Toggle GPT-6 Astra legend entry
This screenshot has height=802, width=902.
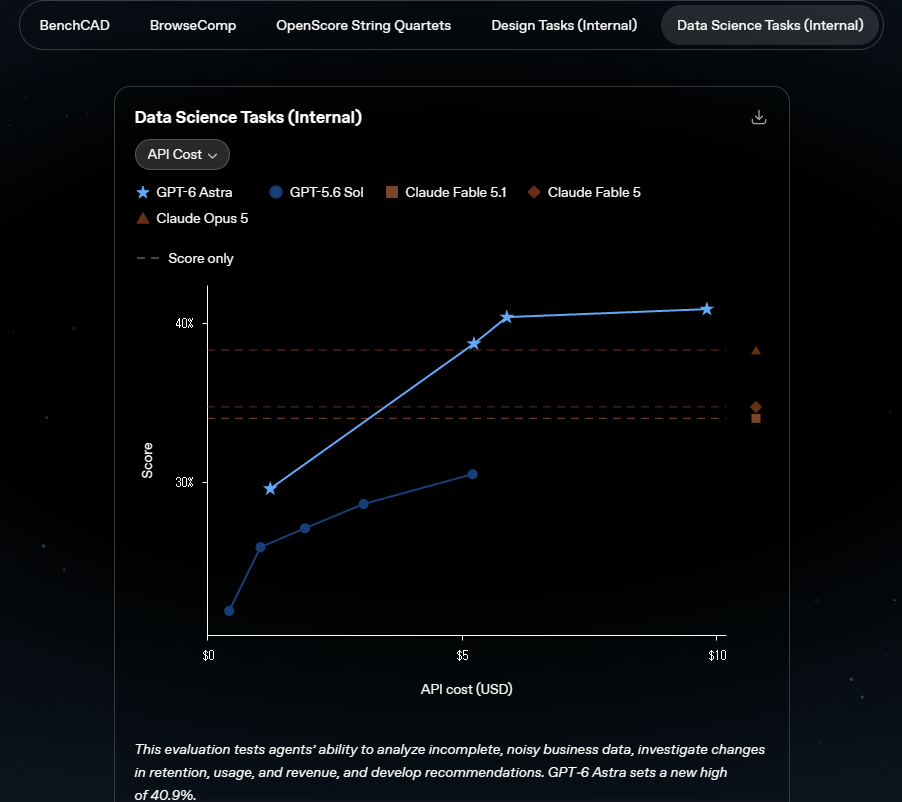tap(185, 192)
